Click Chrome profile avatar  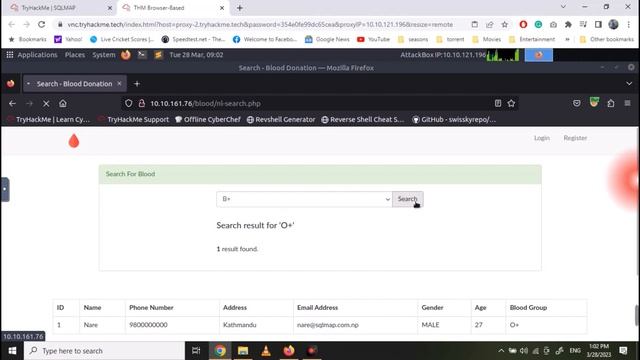coord(613,24)
